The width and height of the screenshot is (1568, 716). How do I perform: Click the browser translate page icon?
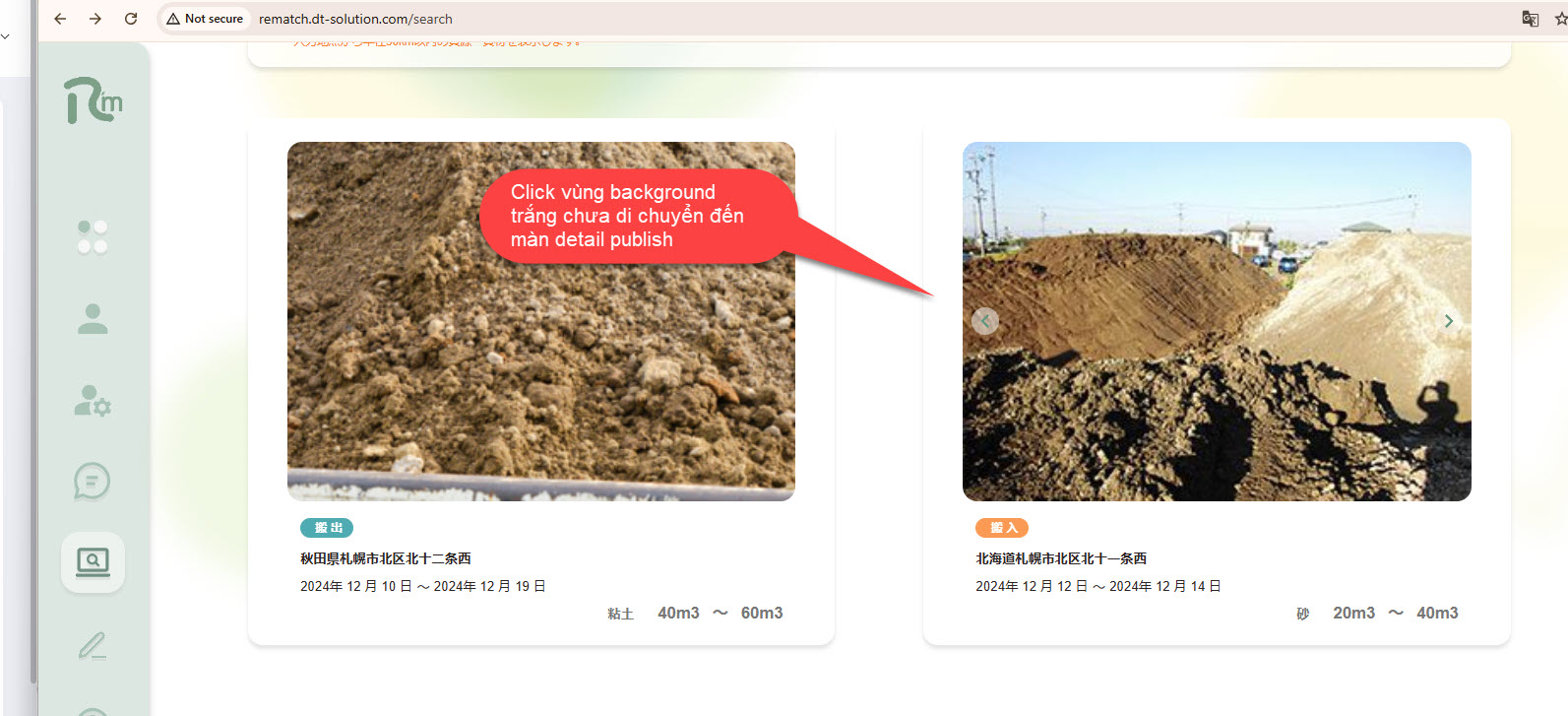pyautogui.click(x=1530, y=19)
